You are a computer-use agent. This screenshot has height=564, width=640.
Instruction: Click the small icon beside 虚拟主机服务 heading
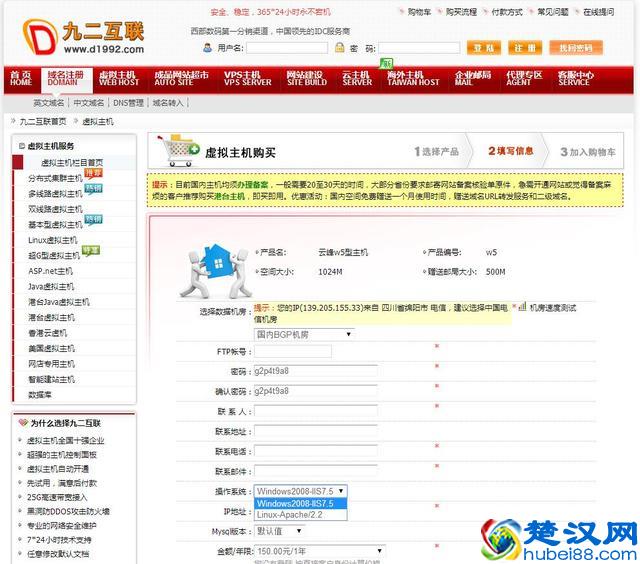click(x=22, y=146)
